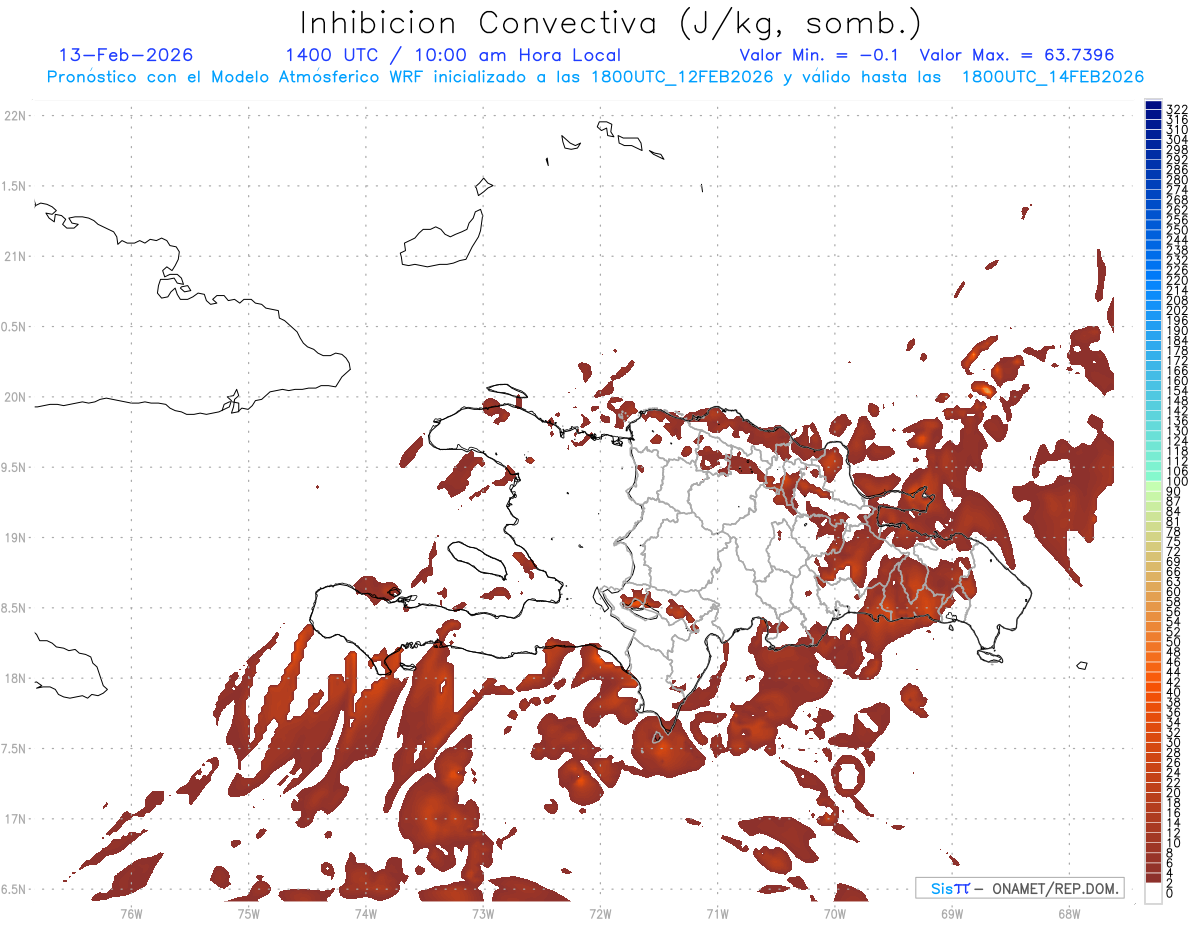Click the "Valor Max. = 63.7396" text
The width and height of the screenshot is (1200, 927).
coord(1017,55)
